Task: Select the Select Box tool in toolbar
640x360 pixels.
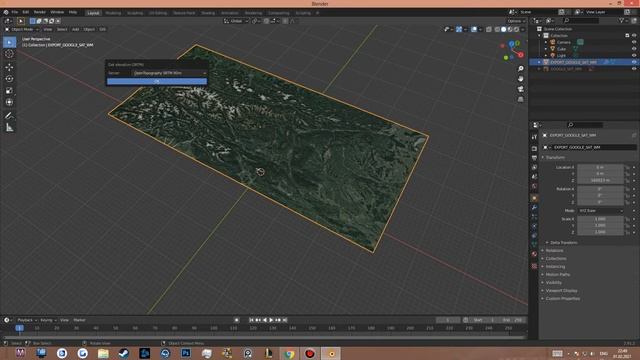Action: pyautogui.click(x=9, y=42)
